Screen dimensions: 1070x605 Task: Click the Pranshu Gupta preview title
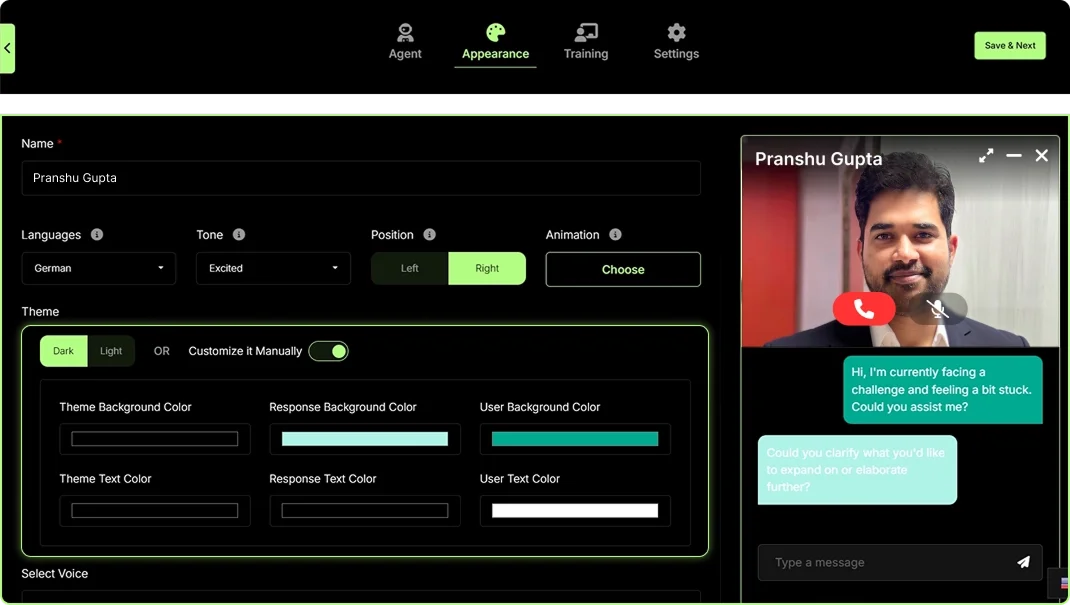pyautogui.click(x=818, y=159)
